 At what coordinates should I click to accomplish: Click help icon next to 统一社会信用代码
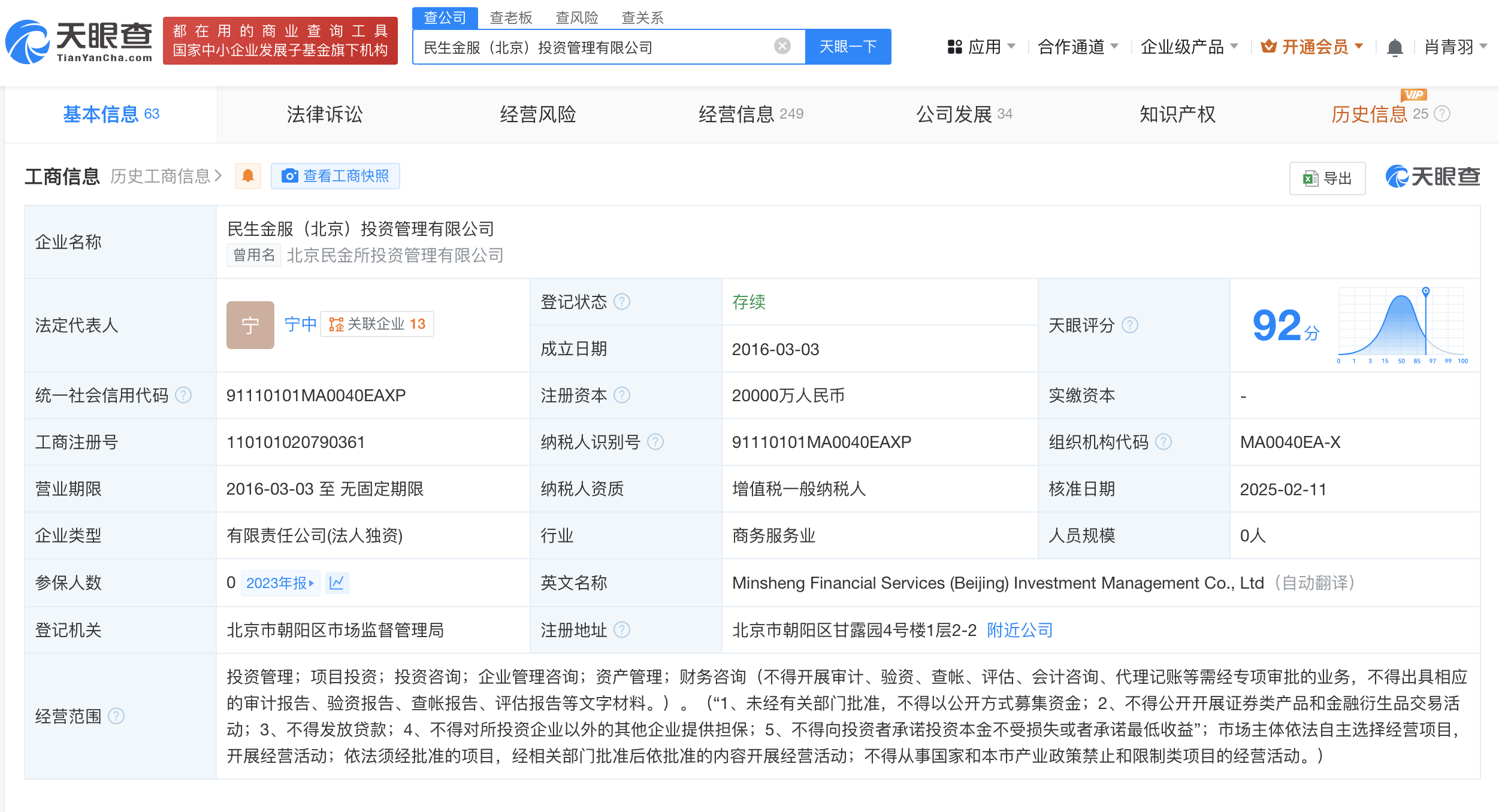coord(183,395)
